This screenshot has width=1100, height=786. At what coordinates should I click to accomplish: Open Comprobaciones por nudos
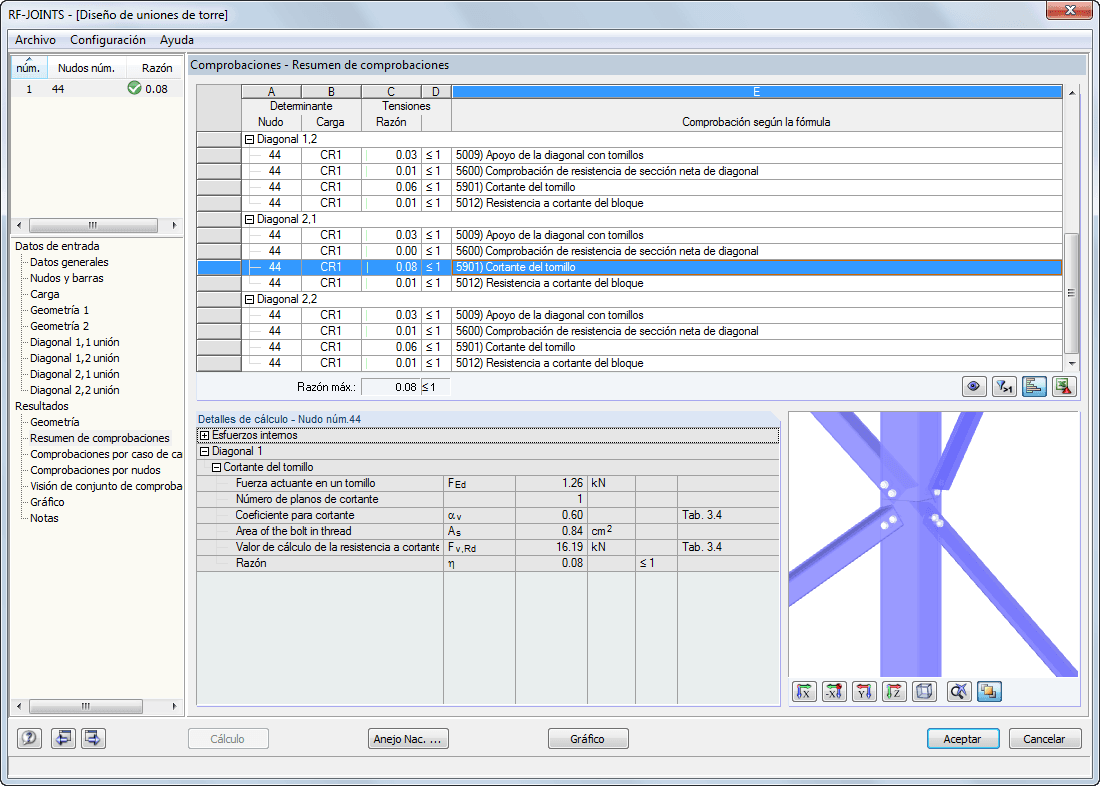(95, 471)
